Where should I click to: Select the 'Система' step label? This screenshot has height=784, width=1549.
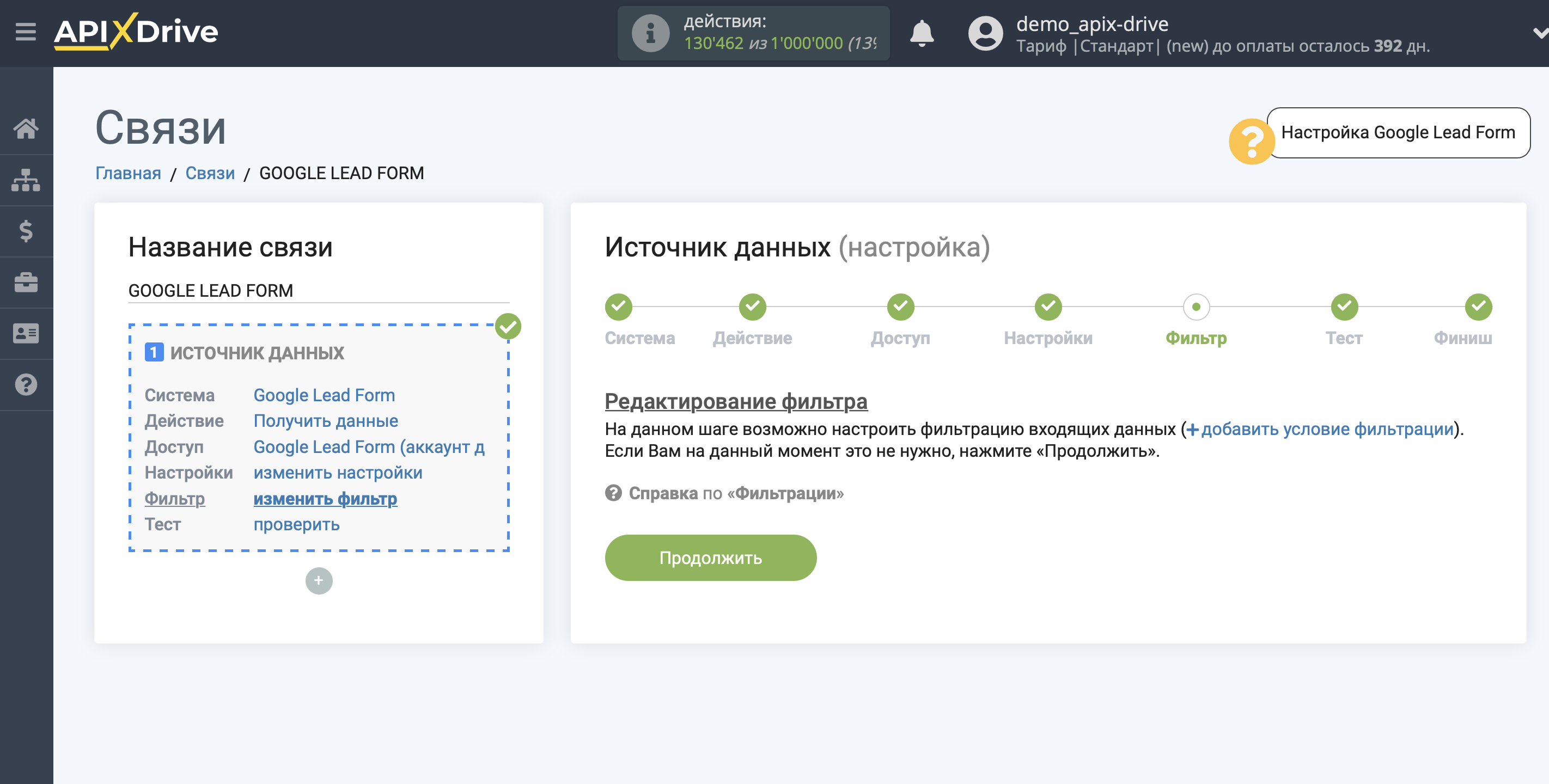(640, 338)
